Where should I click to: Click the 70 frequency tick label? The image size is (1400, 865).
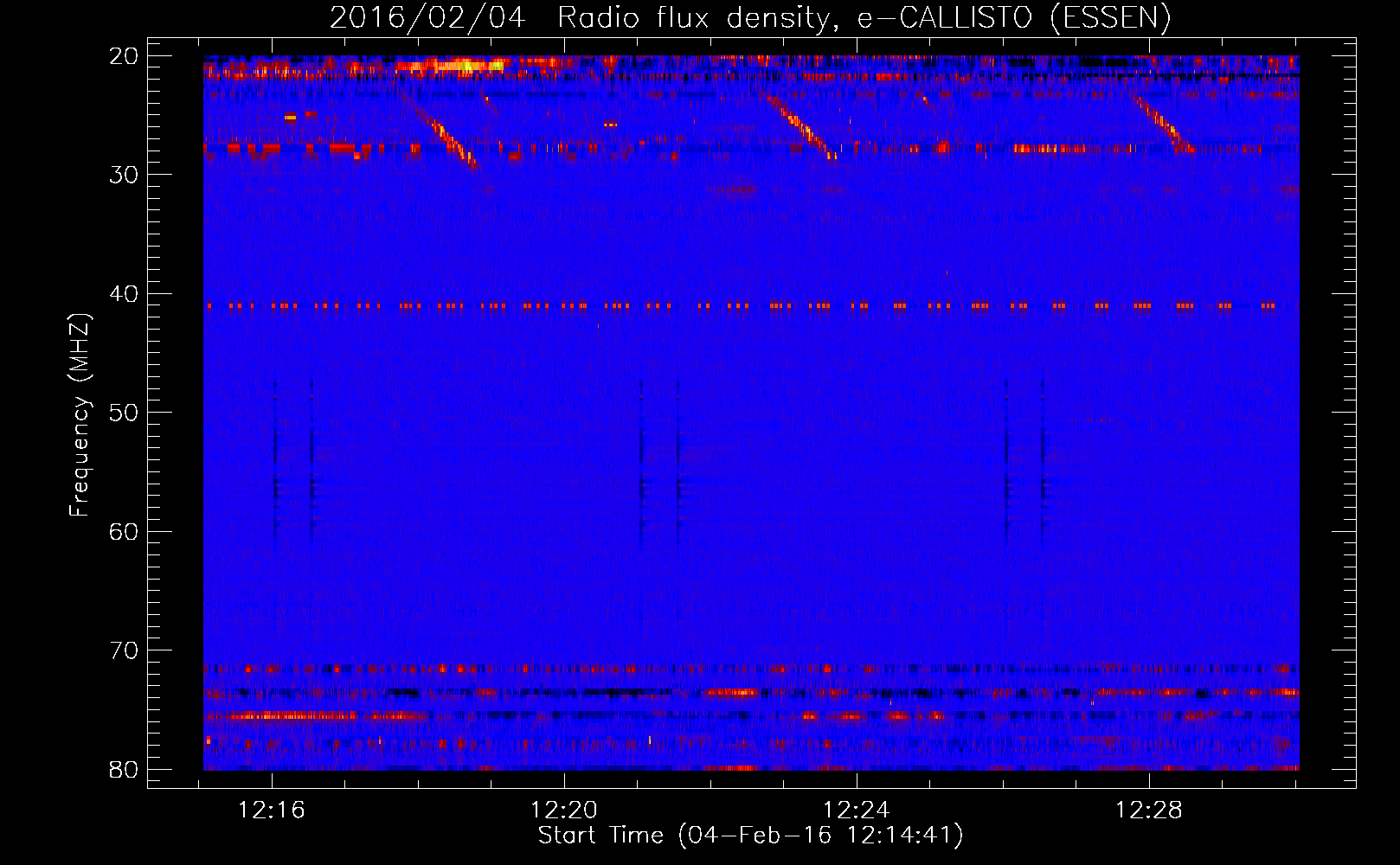click(x=124, y=650)
